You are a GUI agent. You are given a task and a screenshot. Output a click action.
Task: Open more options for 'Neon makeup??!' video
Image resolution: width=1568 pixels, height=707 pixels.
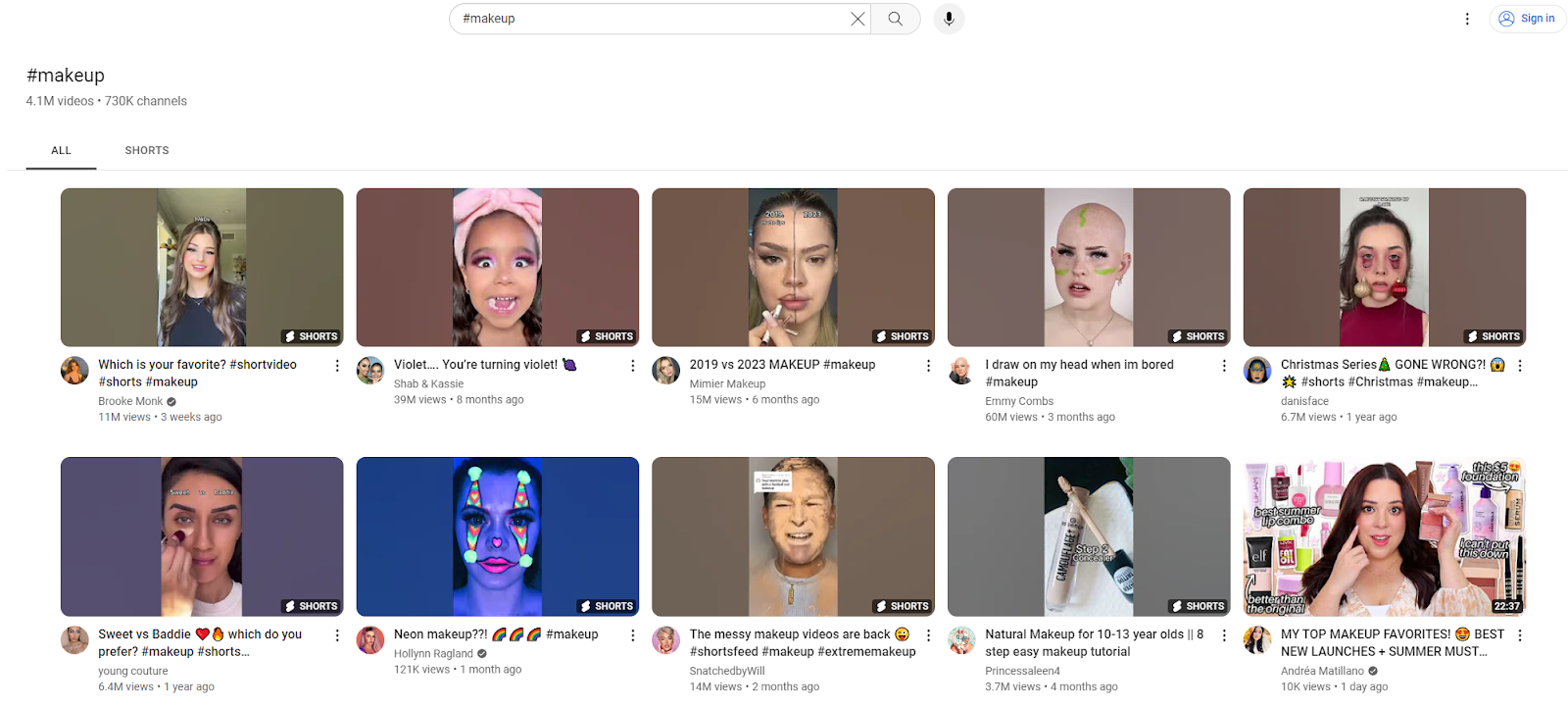pyautogui.click(x=633, y=635)
